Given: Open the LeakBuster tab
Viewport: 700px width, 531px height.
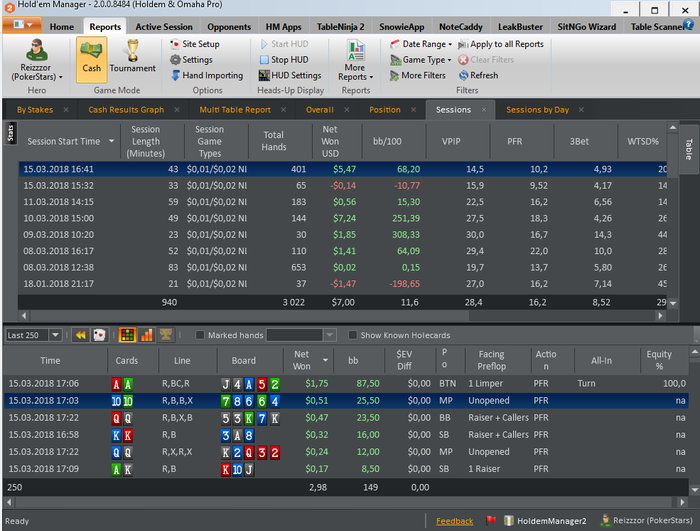Looking at the screenshot, I should point(520,27).
